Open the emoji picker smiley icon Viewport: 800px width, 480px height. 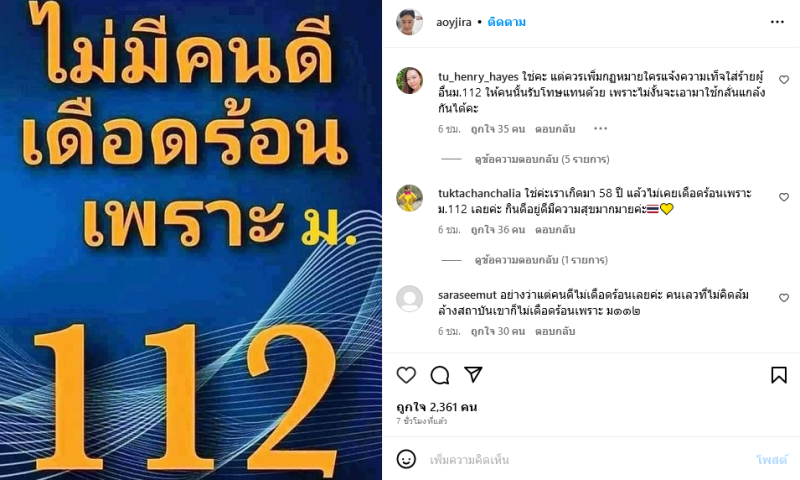click(x=406, y=460)
